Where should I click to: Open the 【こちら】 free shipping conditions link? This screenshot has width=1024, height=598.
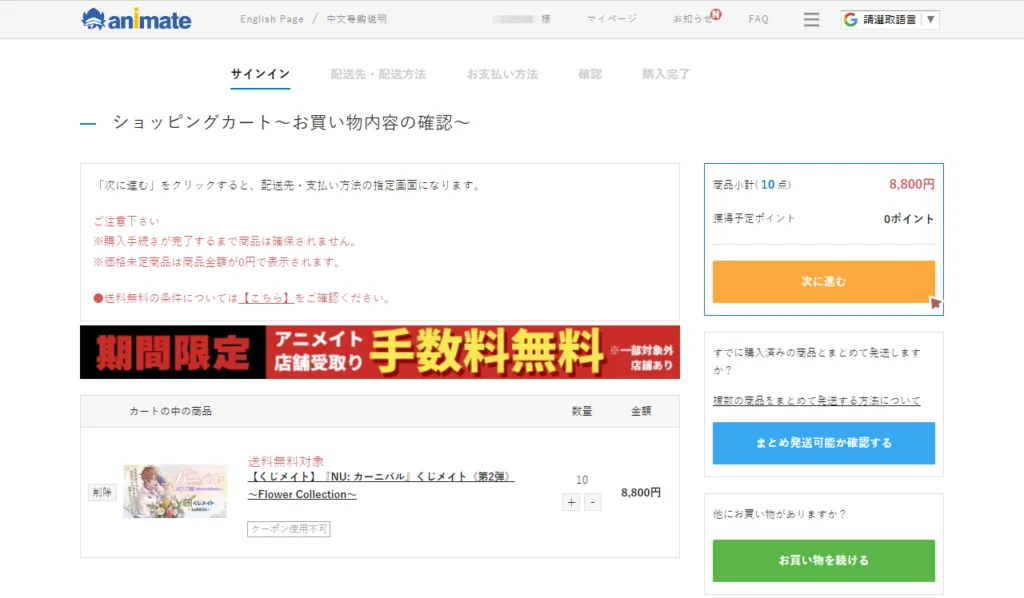266,298
